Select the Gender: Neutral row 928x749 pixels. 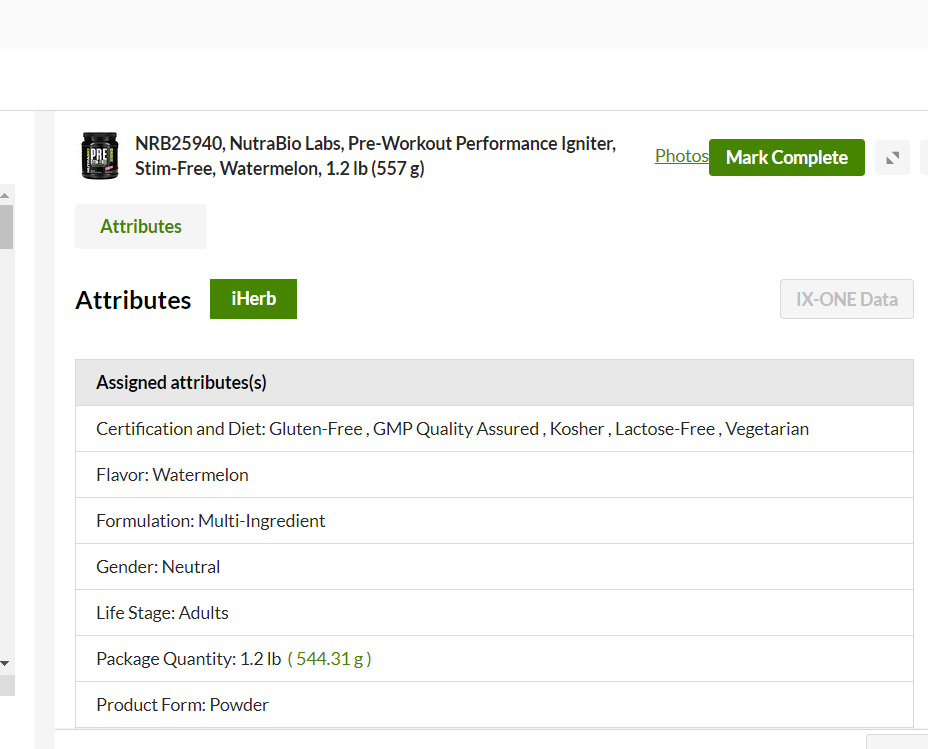tap(494, 567)
